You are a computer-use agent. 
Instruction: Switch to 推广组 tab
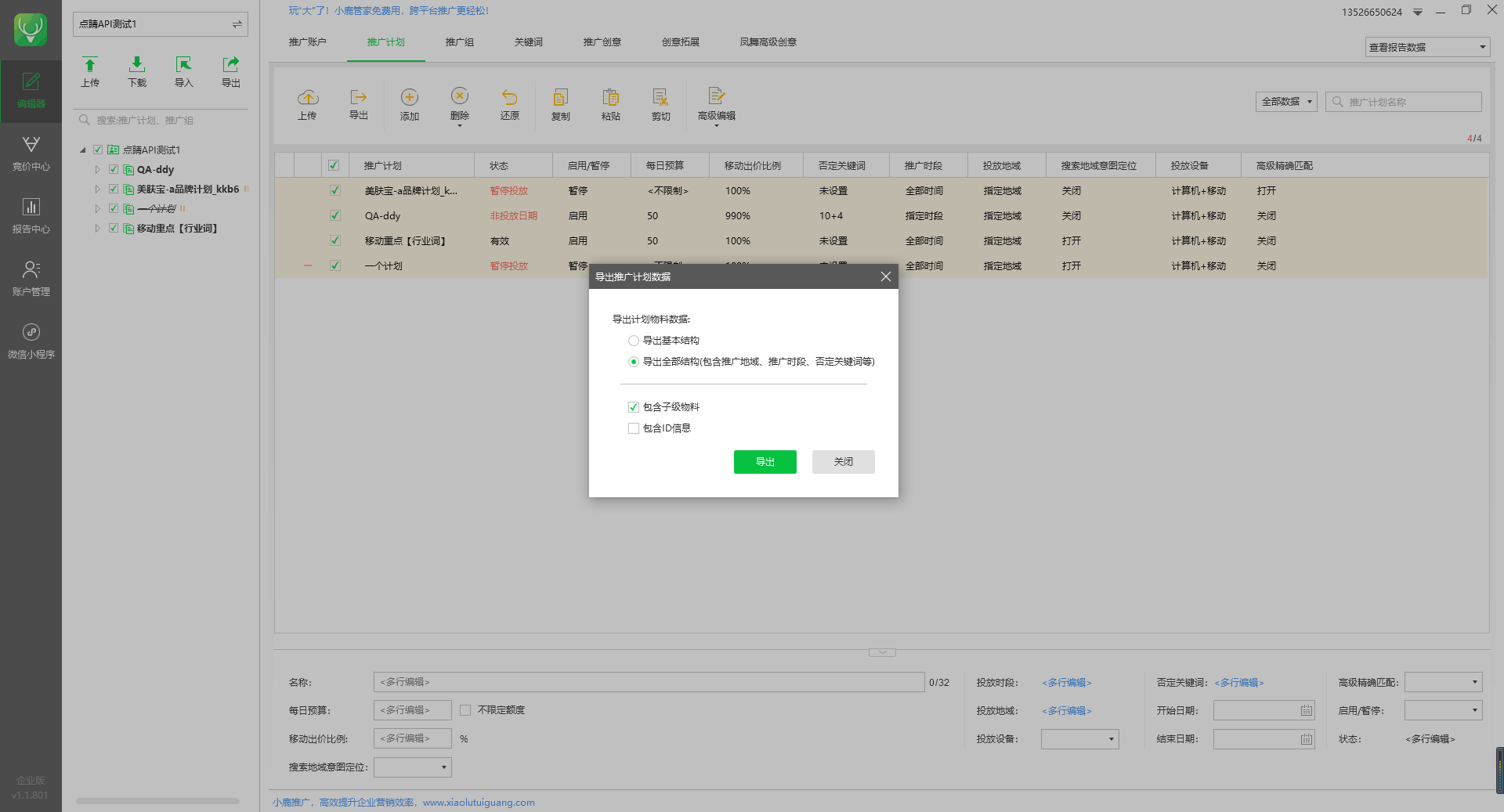coord(460,42)
